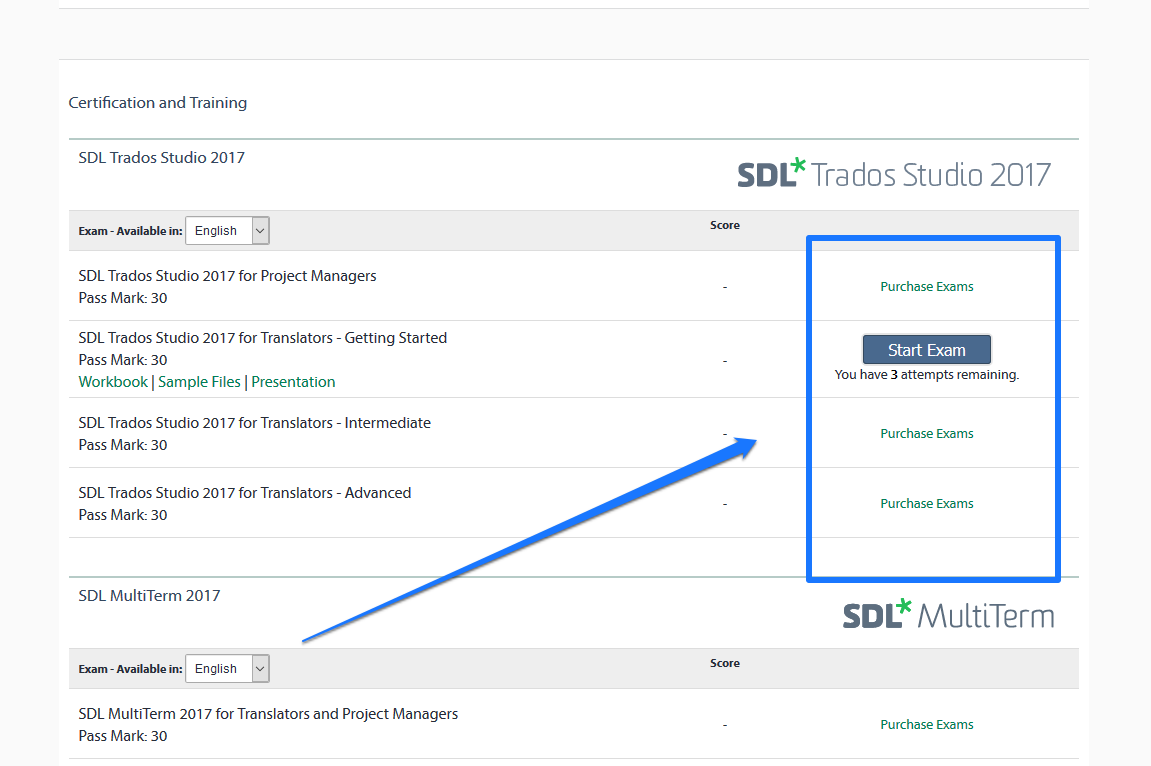
Task: Click the SDL MultiTerm 2017 section title
Action: point(149,596)
